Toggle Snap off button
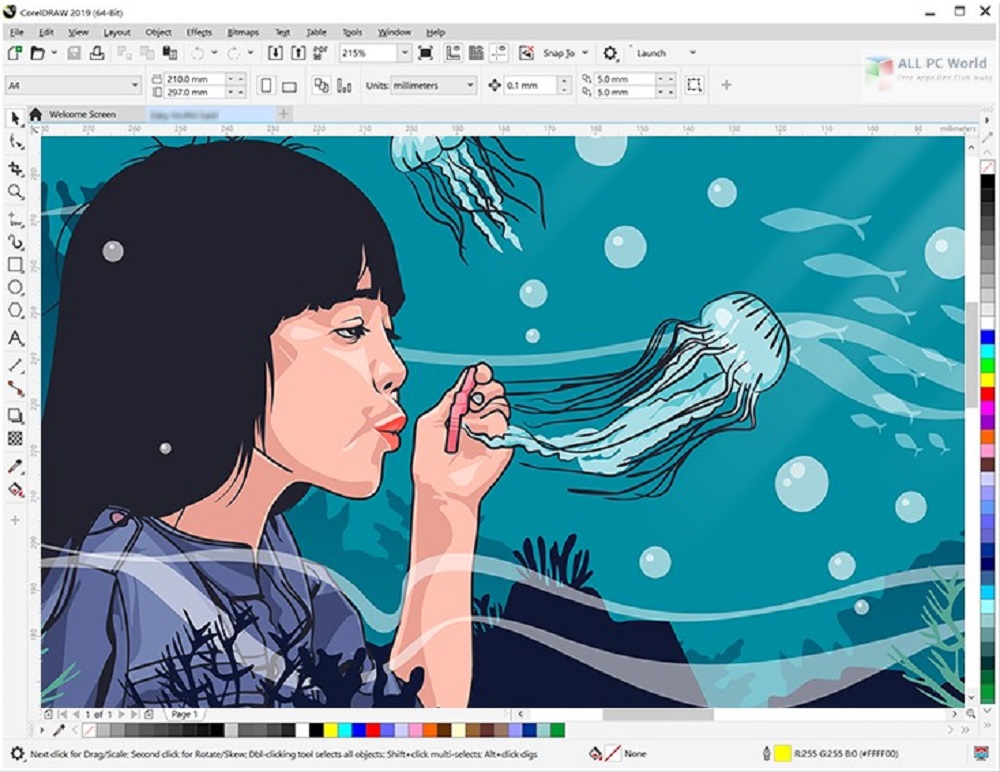 point(526,53)
